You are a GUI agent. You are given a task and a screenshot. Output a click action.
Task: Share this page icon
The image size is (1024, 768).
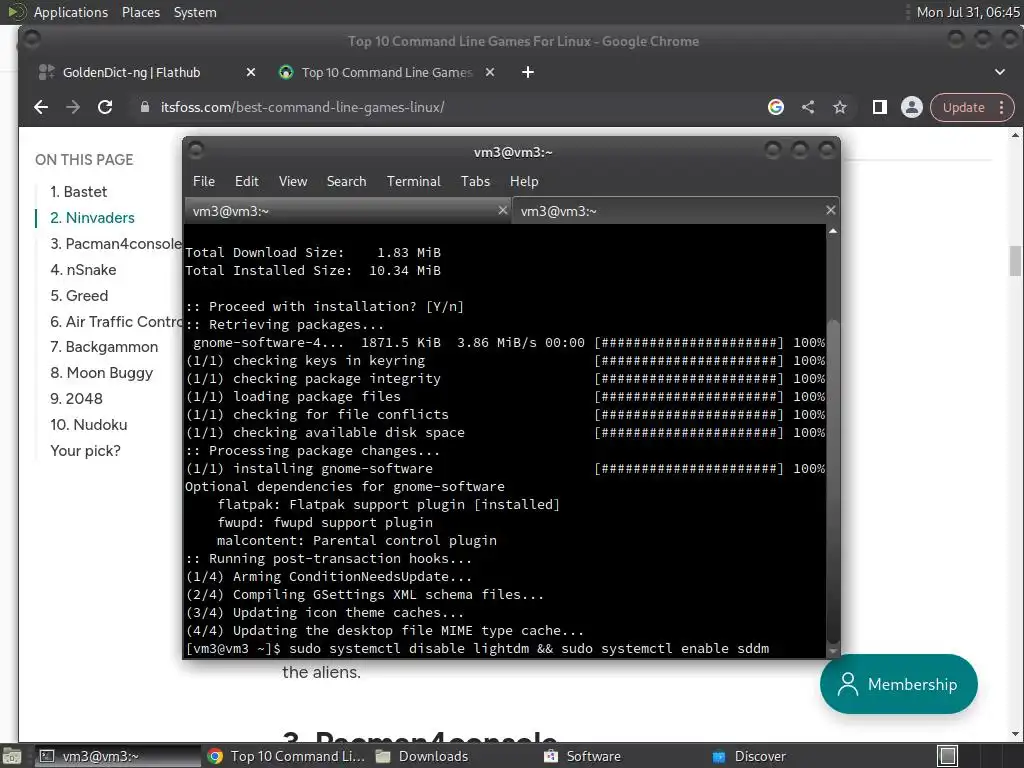click(x=808, y=107)
